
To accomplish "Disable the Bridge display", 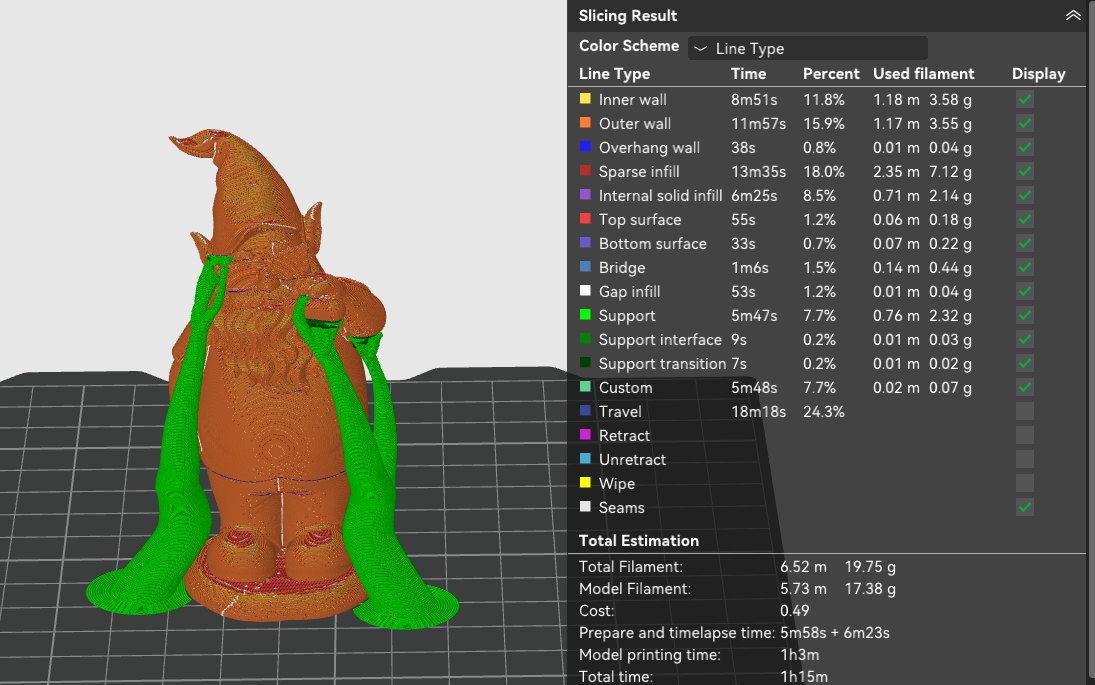I will [x=1024, y=267].
